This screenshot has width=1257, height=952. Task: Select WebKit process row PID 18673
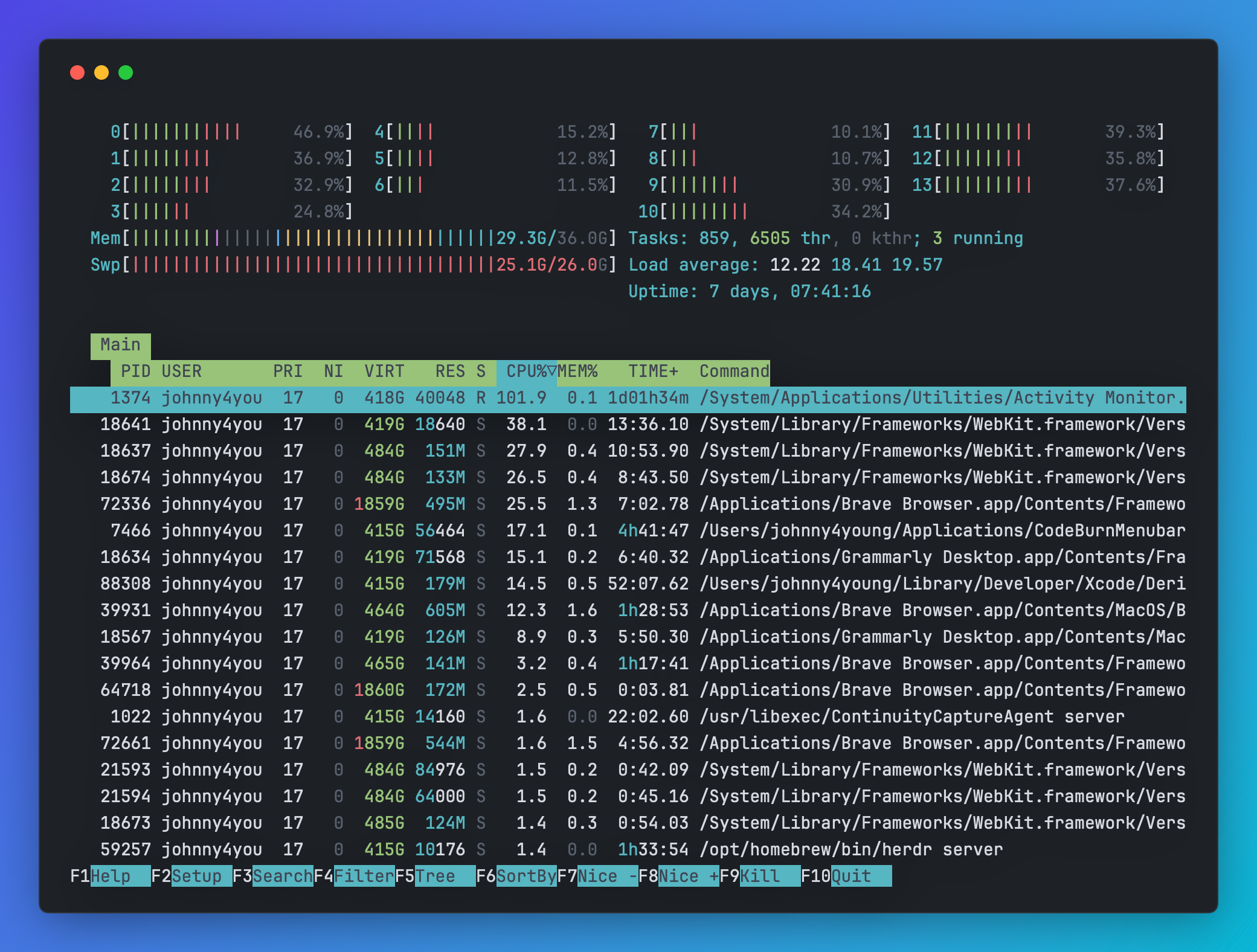click(x=628, y=824)
